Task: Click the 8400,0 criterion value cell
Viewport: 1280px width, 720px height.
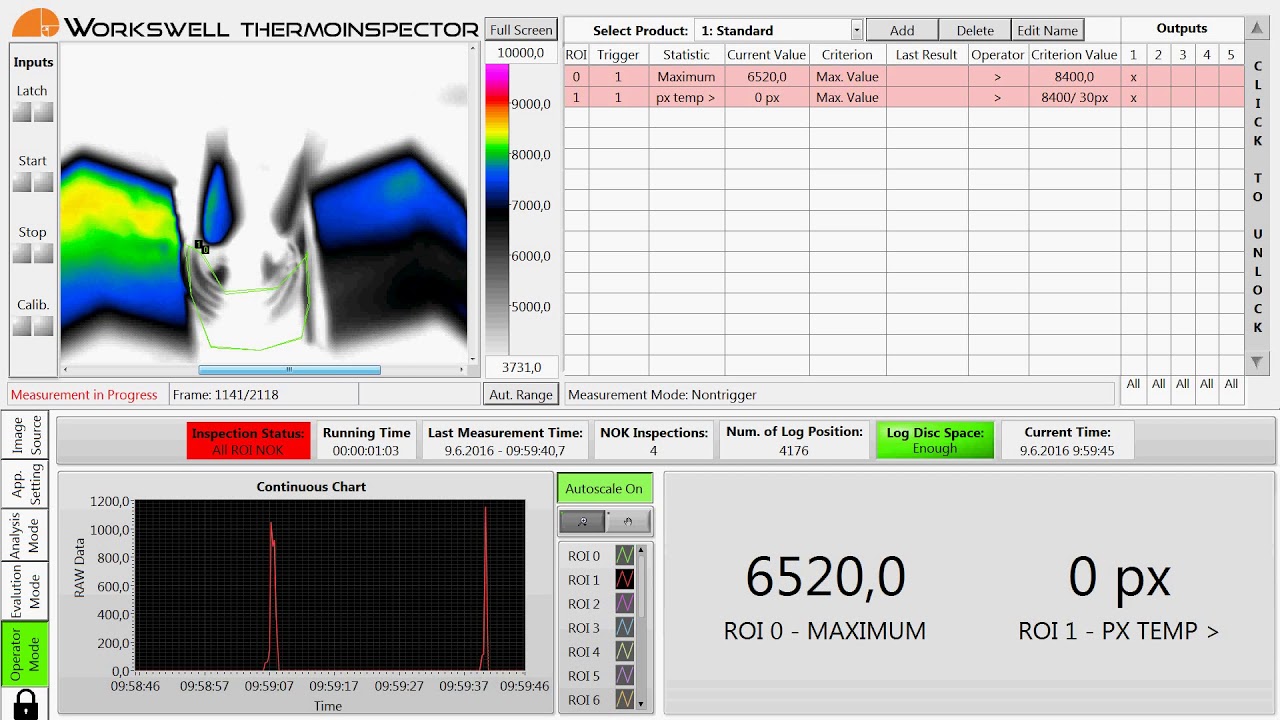Action: pyautogui.click(x=1075, y=77)
